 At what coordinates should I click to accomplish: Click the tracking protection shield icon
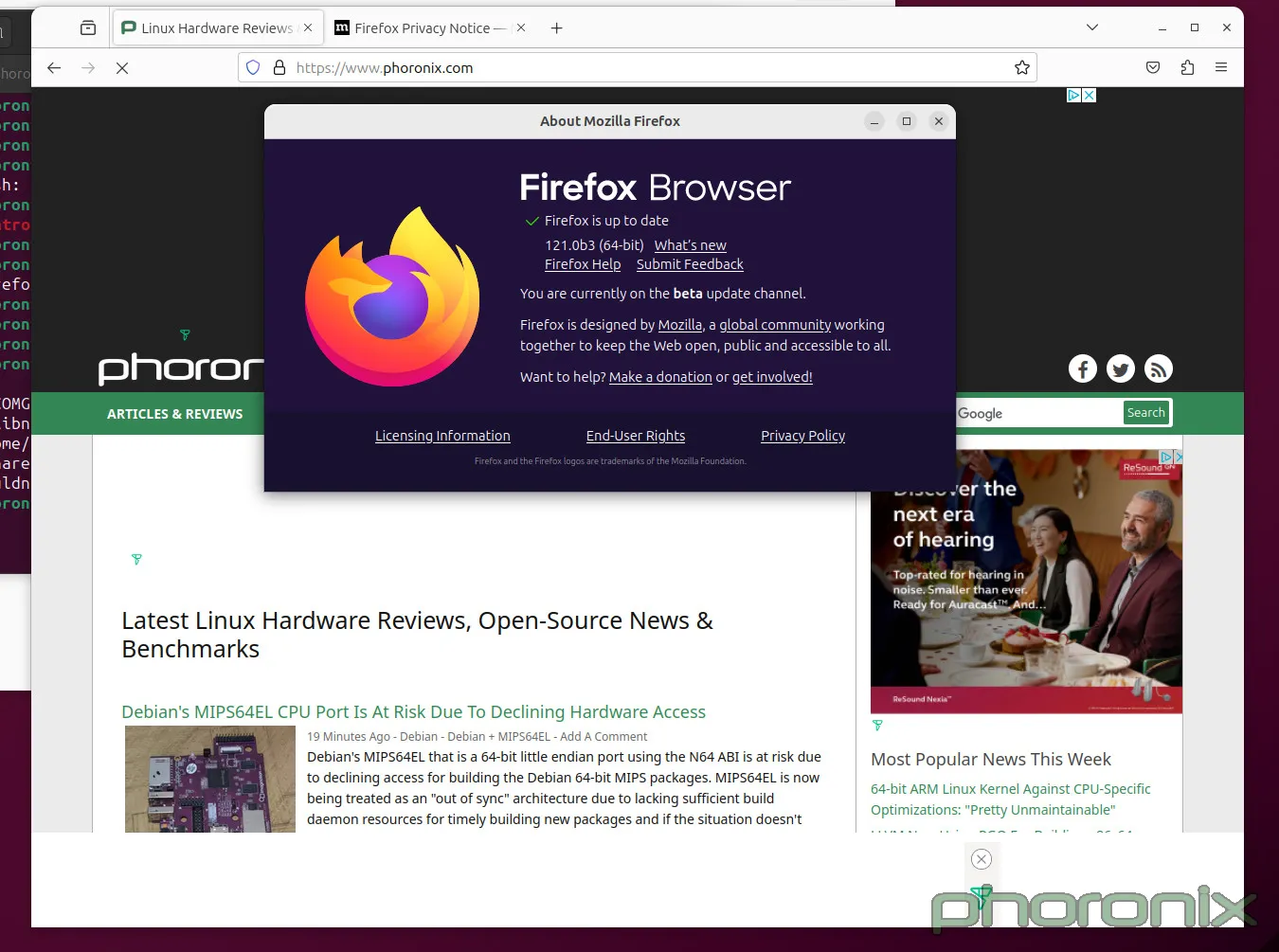click(x=253, y=67)
